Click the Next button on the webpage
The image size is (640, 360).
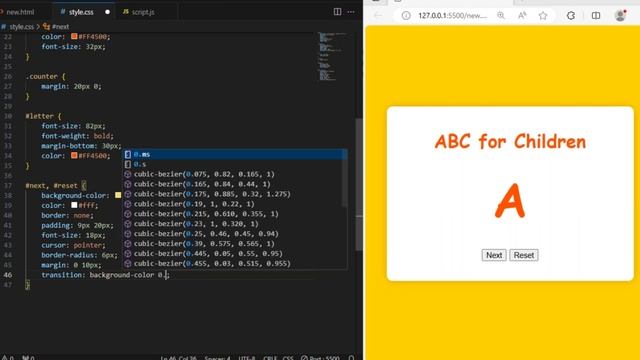[x=494, y=255]
